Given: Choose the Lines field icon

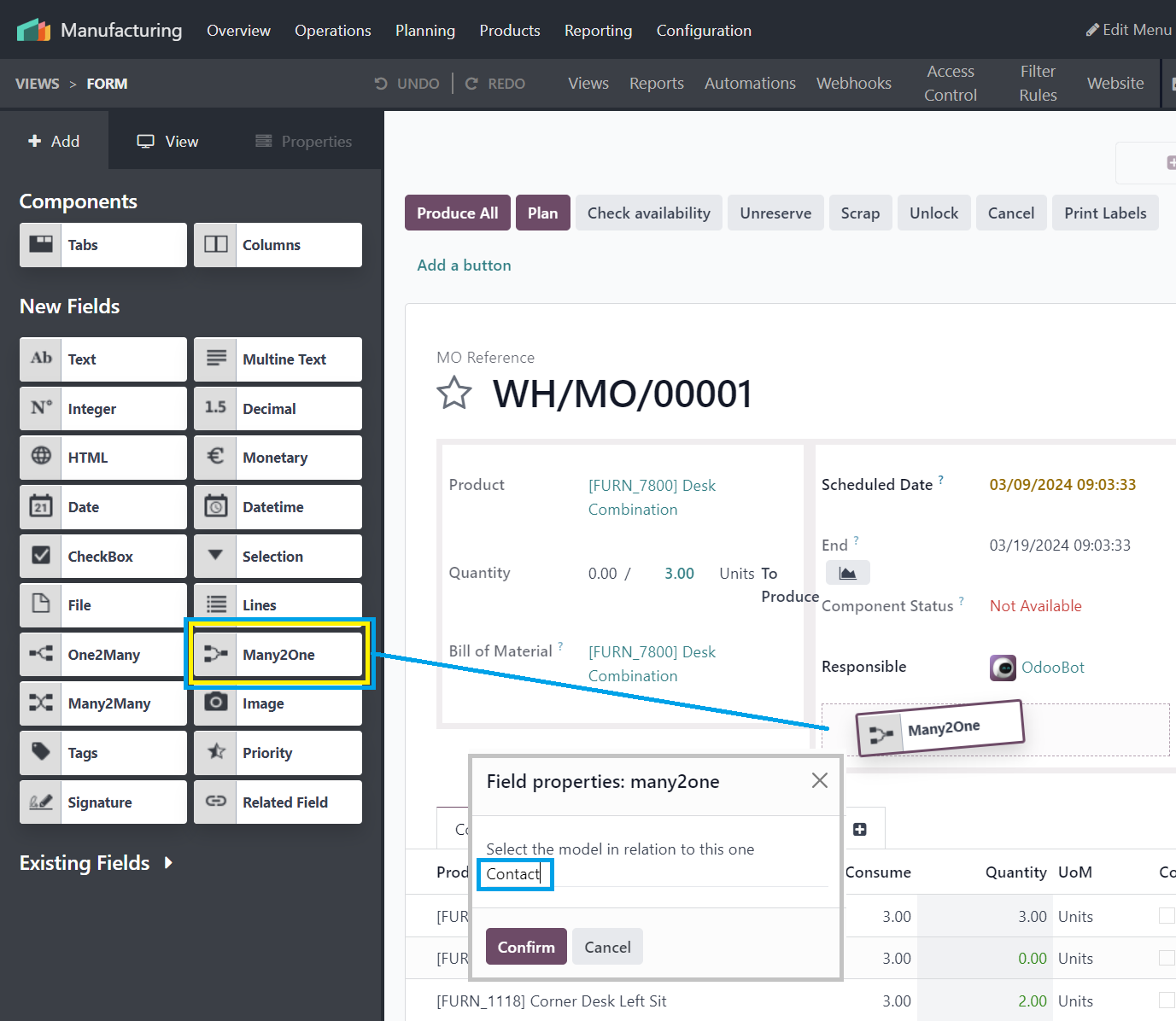Looking at the screenshot, I should coord(216,604).
